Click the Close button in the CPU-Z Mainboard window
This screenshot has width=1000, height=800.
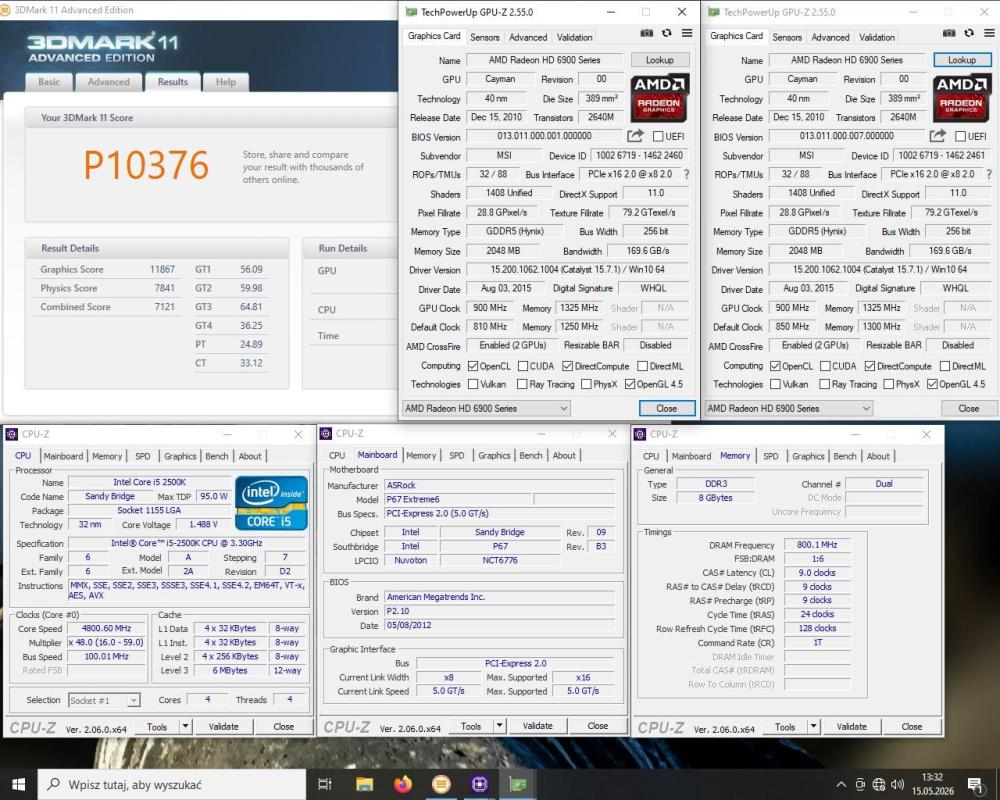[x=598, y=726]
